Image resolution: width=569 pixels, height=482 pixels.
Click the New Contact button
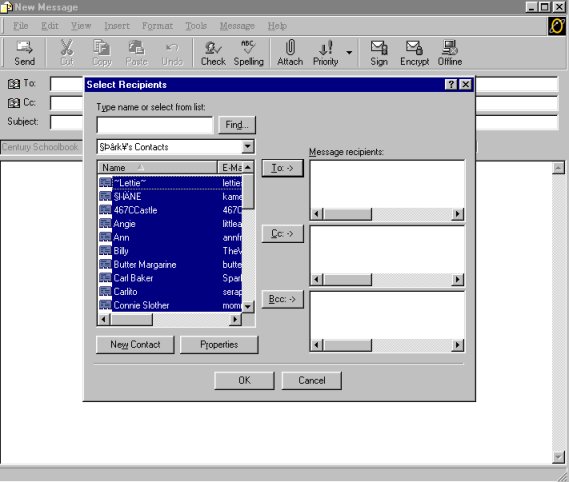[x=135, y=344]
